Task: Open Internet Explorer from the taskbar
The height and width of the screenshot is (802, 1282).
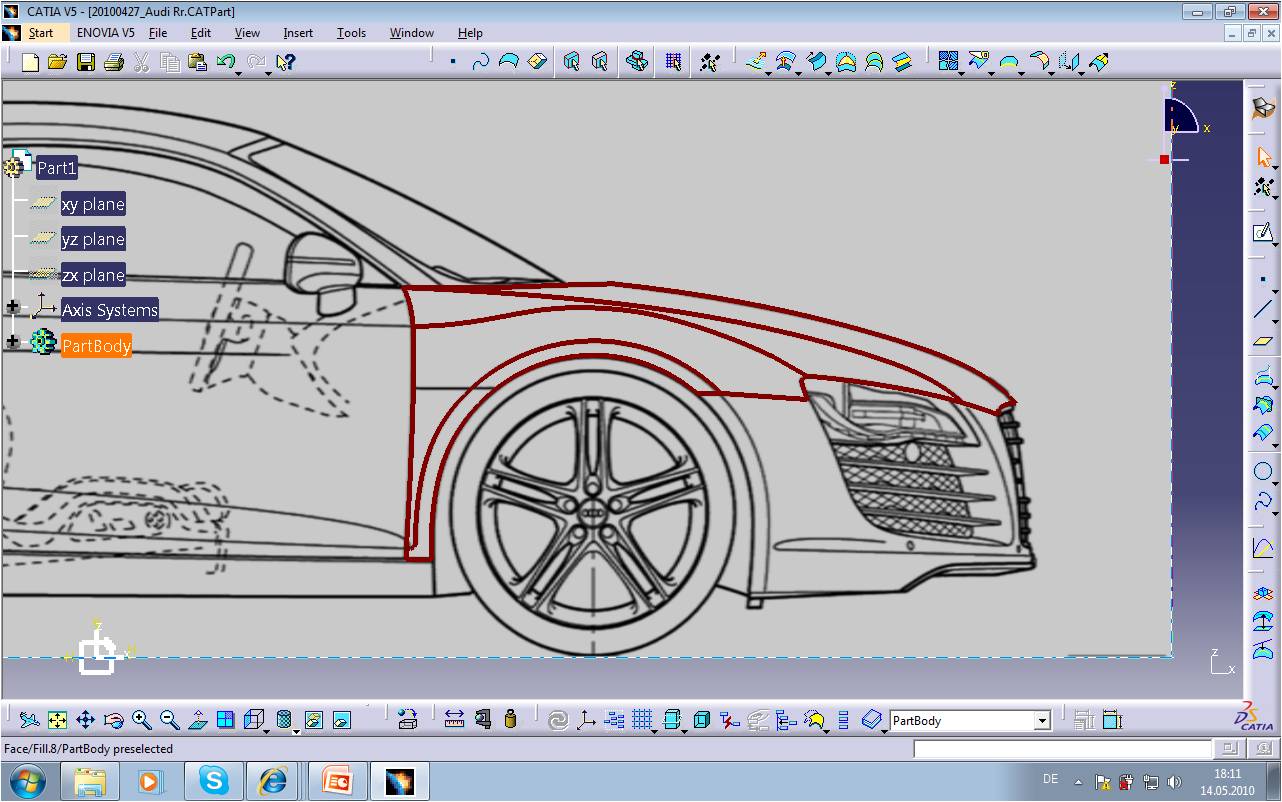Action: pyautogui.click(x=271, y=781)
